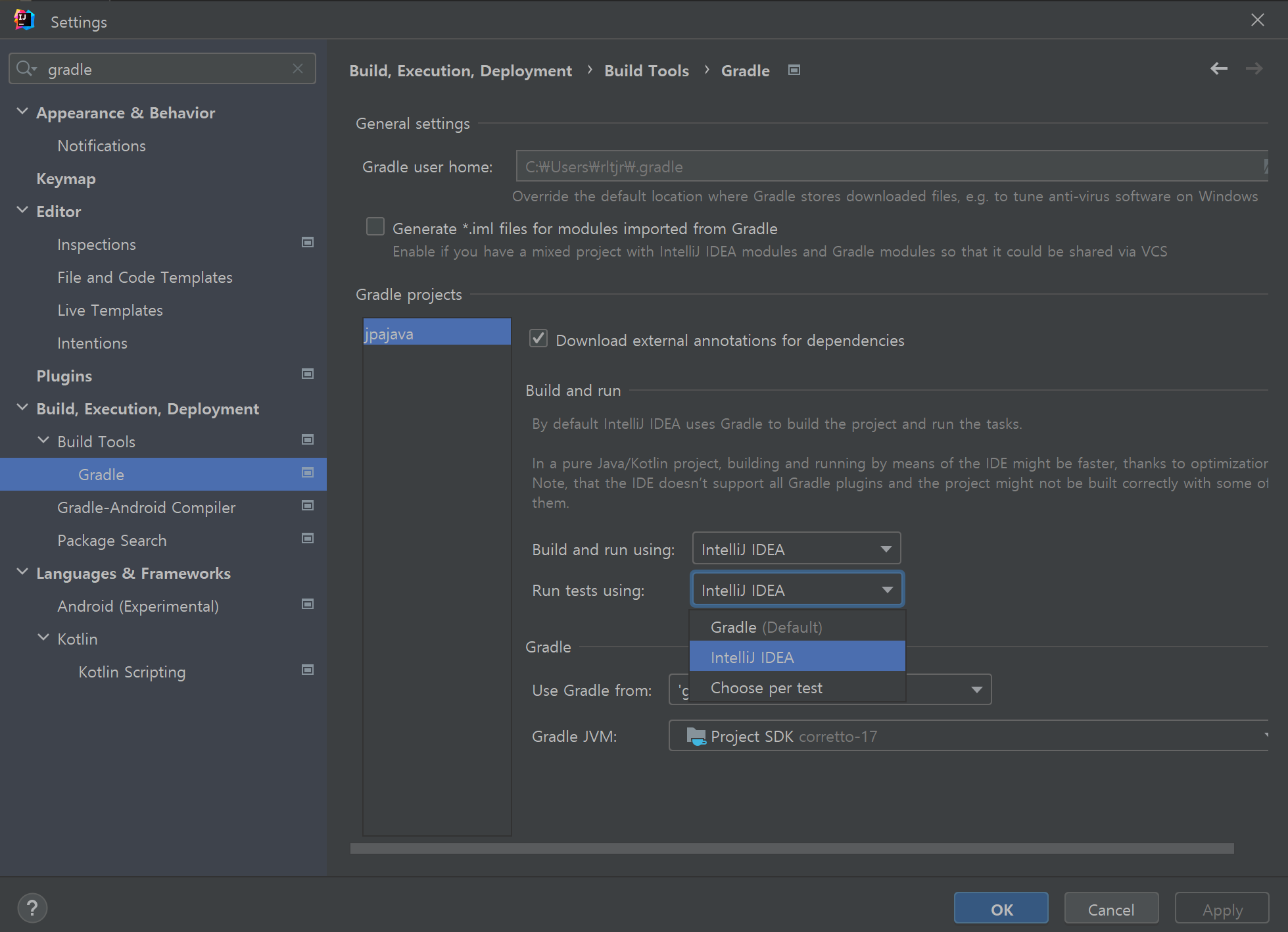The width and height of the screenshot is (1288, 932).
Task: Click the project icon on the Inspections row
Action: pos(307,243)
